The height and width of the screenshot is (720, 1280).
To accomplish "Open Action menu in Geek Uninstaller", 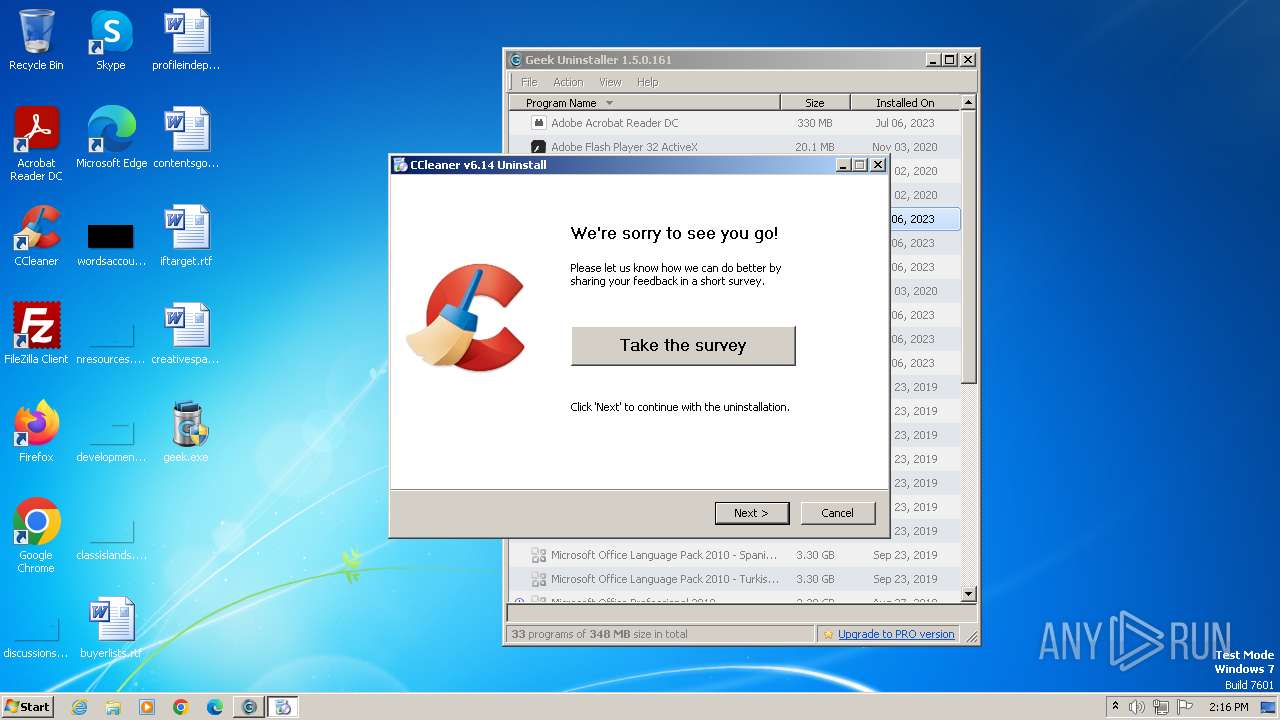I will [568, 82].
